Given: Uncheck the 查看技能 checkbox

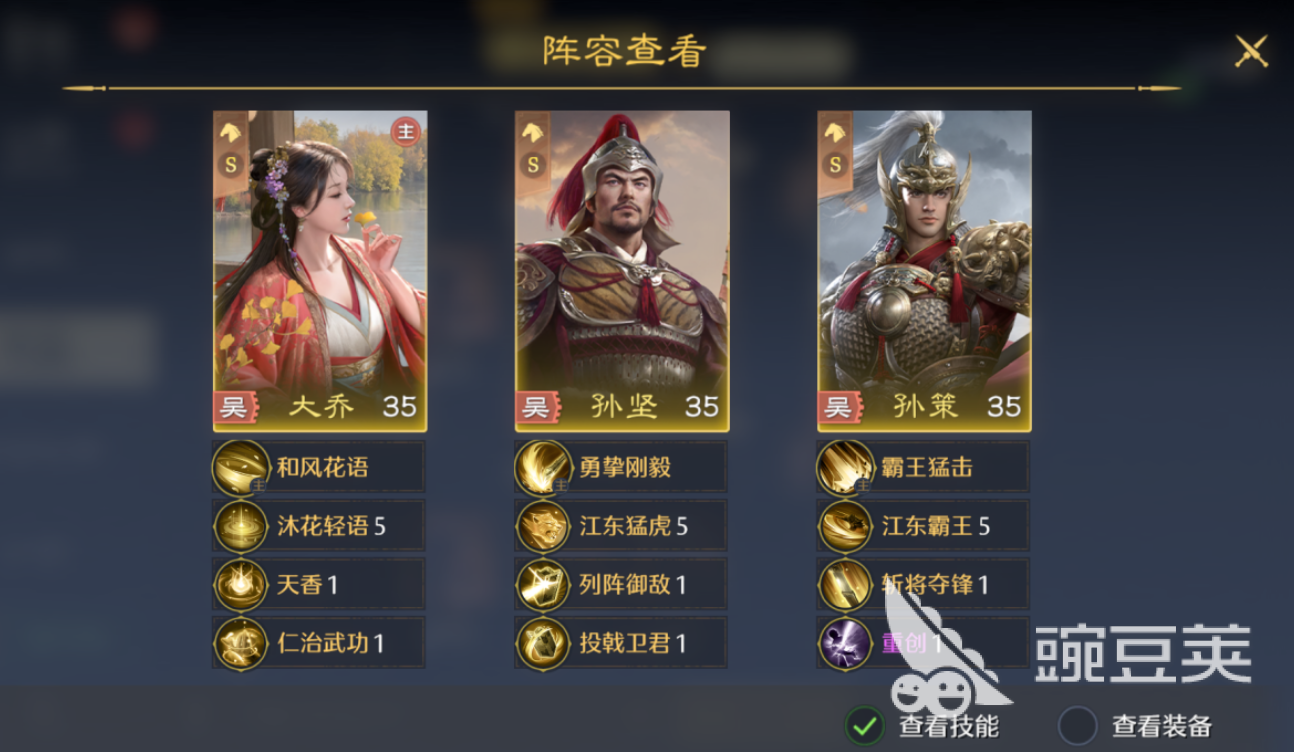Looking at the screenshot, I should coord(865,725).
